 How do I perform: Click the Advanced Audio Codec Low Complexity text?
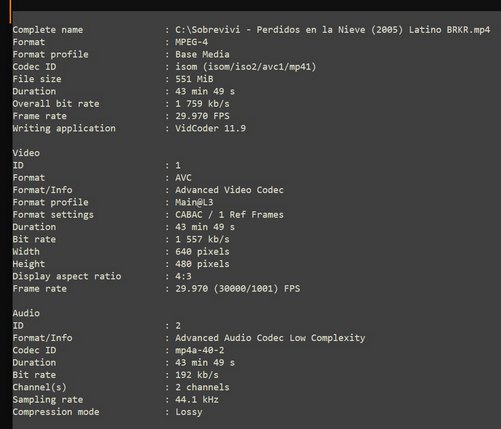[270, 338]
